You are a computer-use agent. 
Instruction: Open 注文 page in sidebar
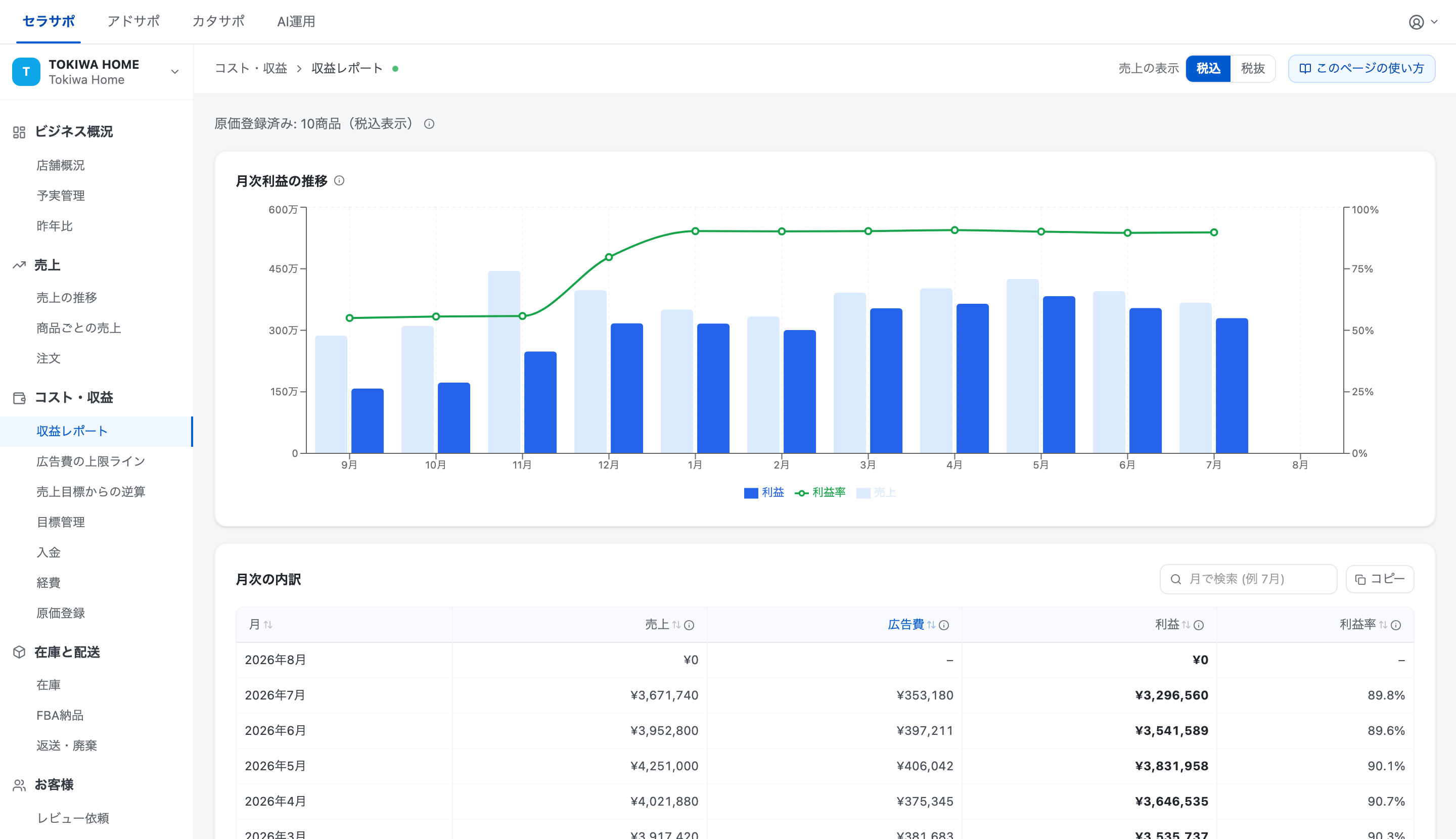[49, 358]
